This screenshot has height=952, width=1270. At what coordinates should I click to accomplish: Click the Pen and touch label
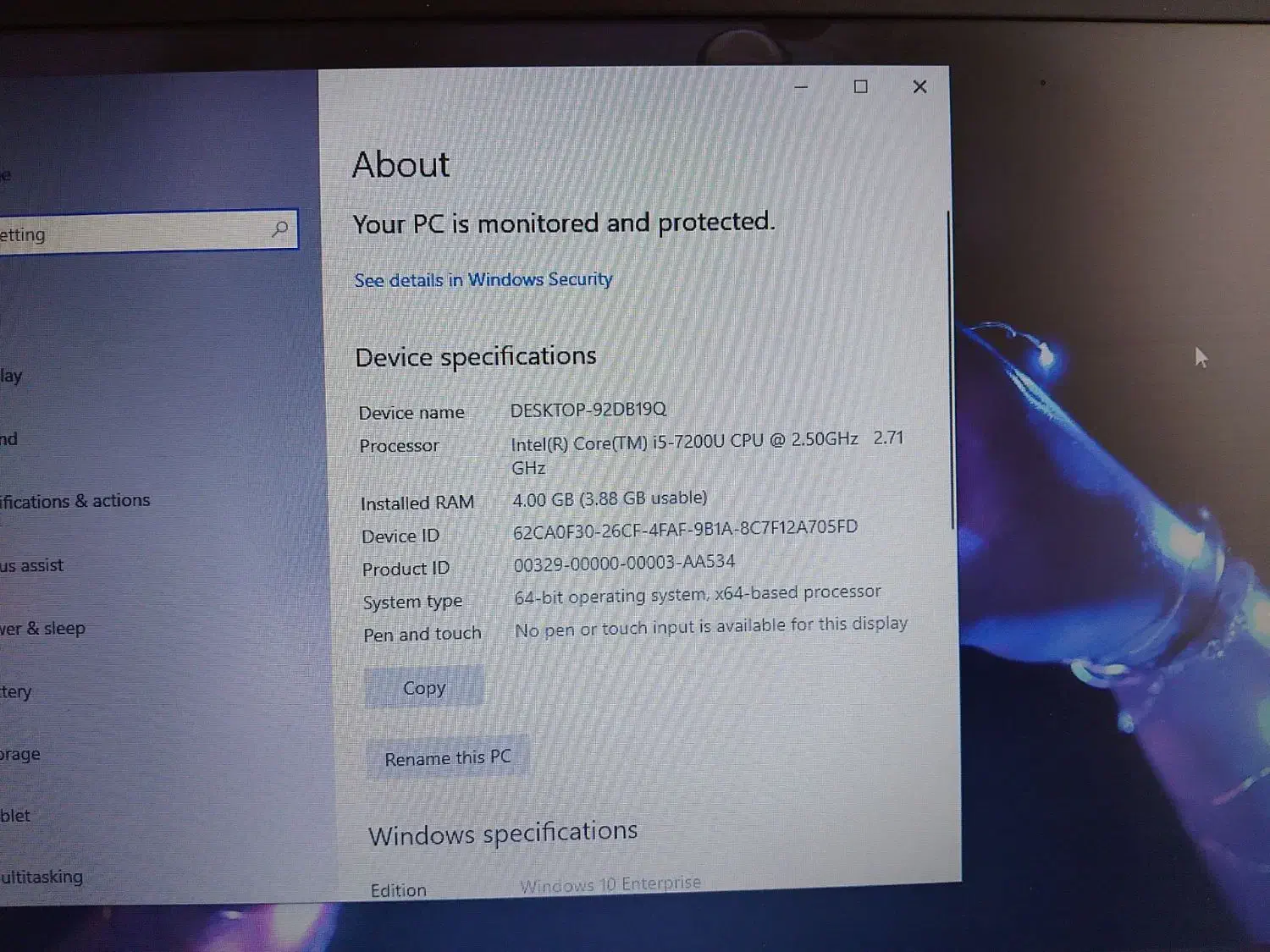(x=422, y=635)
